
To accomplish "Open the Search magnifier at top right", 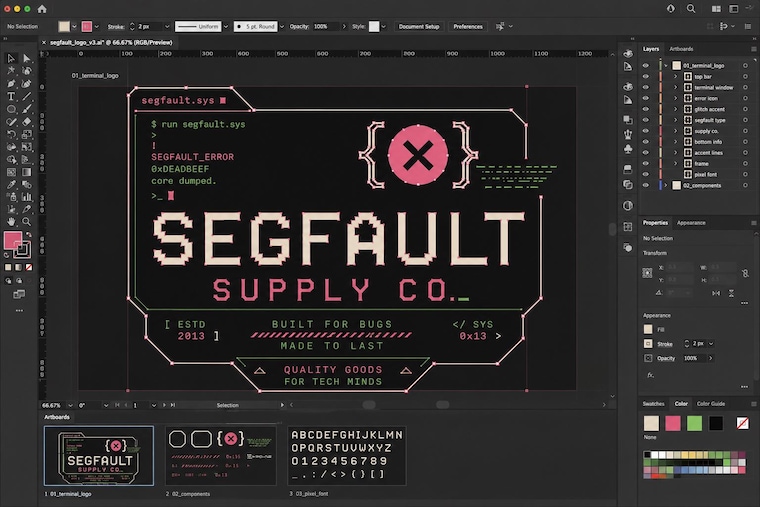I will point(691,9).
